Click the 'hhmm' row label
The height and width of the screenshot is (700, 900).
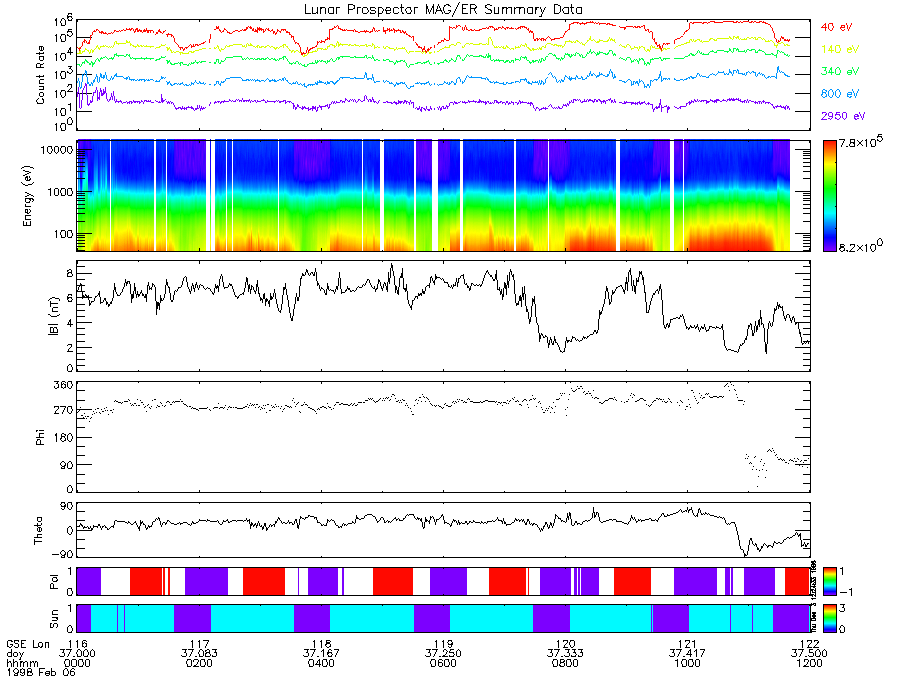coord(22,663)
